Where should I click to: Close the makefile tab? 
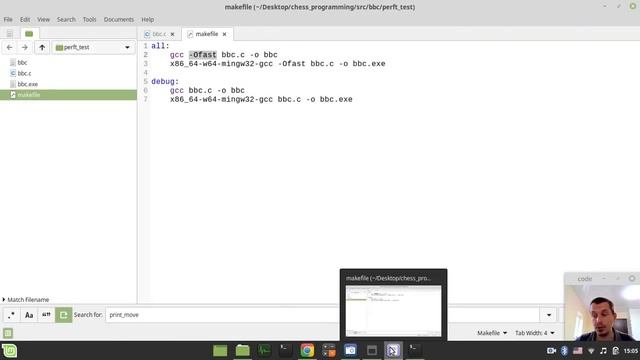(224, 34)
